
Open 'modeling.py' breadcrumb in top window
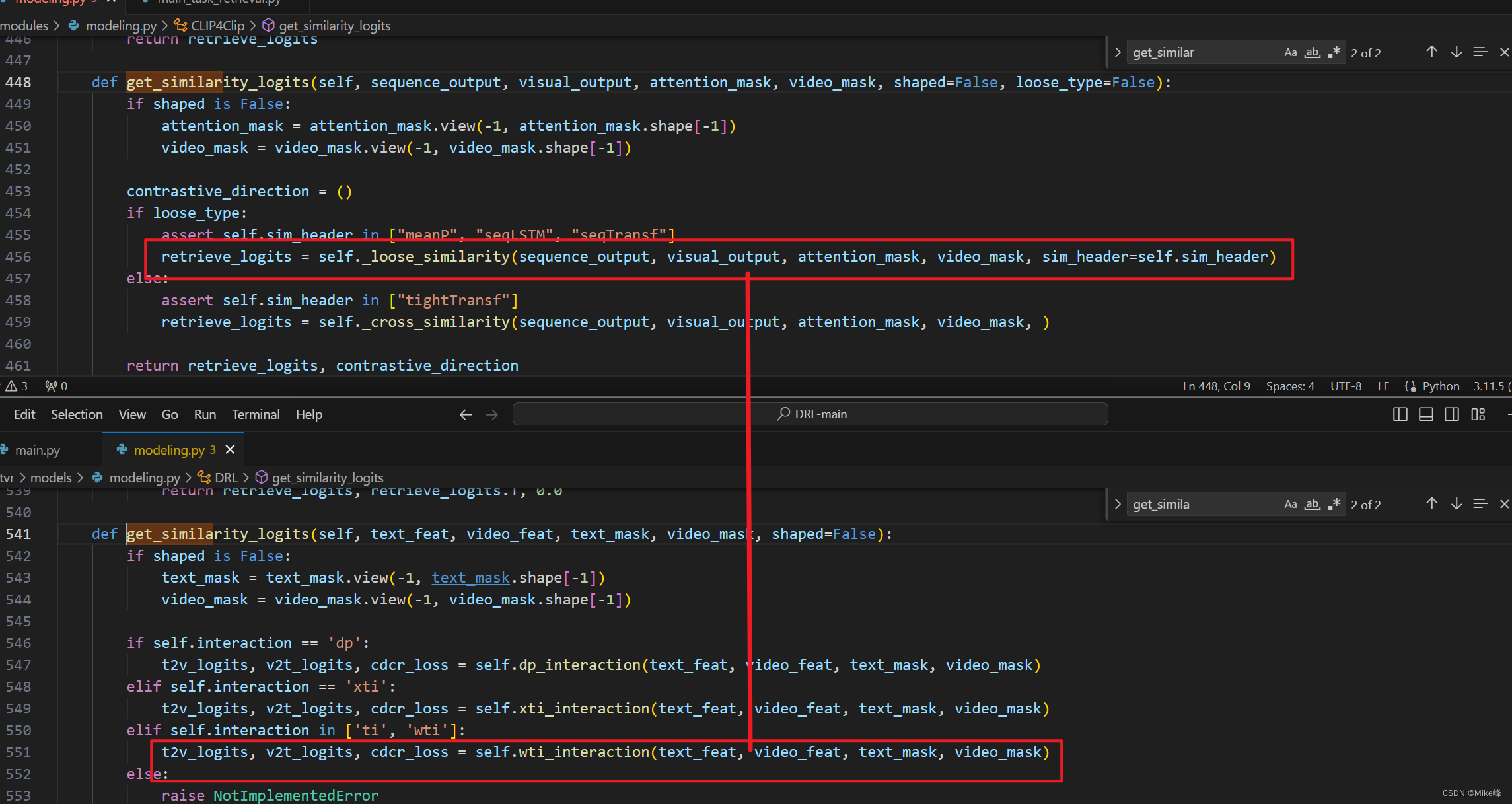[121, 26]
